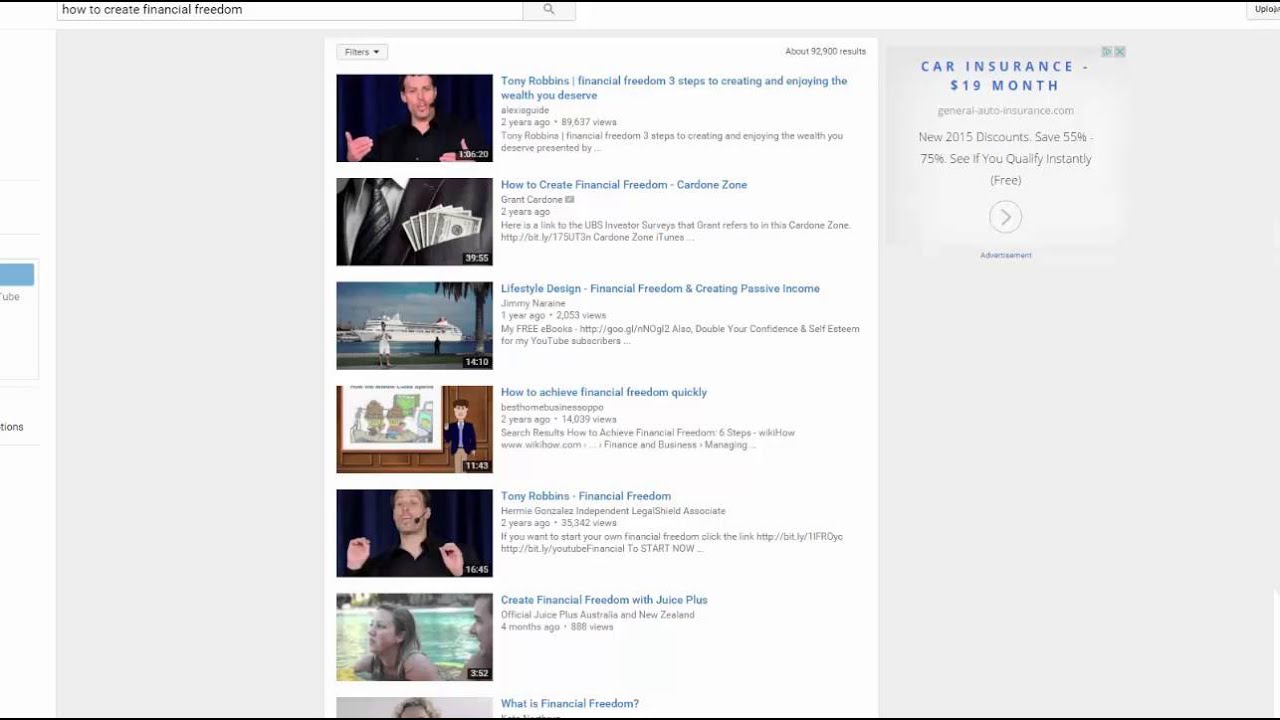Open the AdChoices info icon

pyautogui.click(x=1107, y=52)
